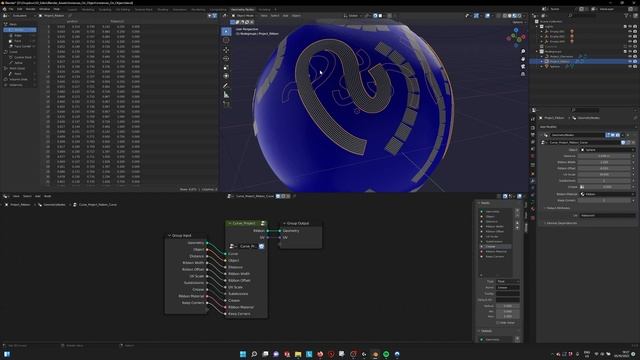Toggle render camera icon for Sphere row

tap(635, 67)
